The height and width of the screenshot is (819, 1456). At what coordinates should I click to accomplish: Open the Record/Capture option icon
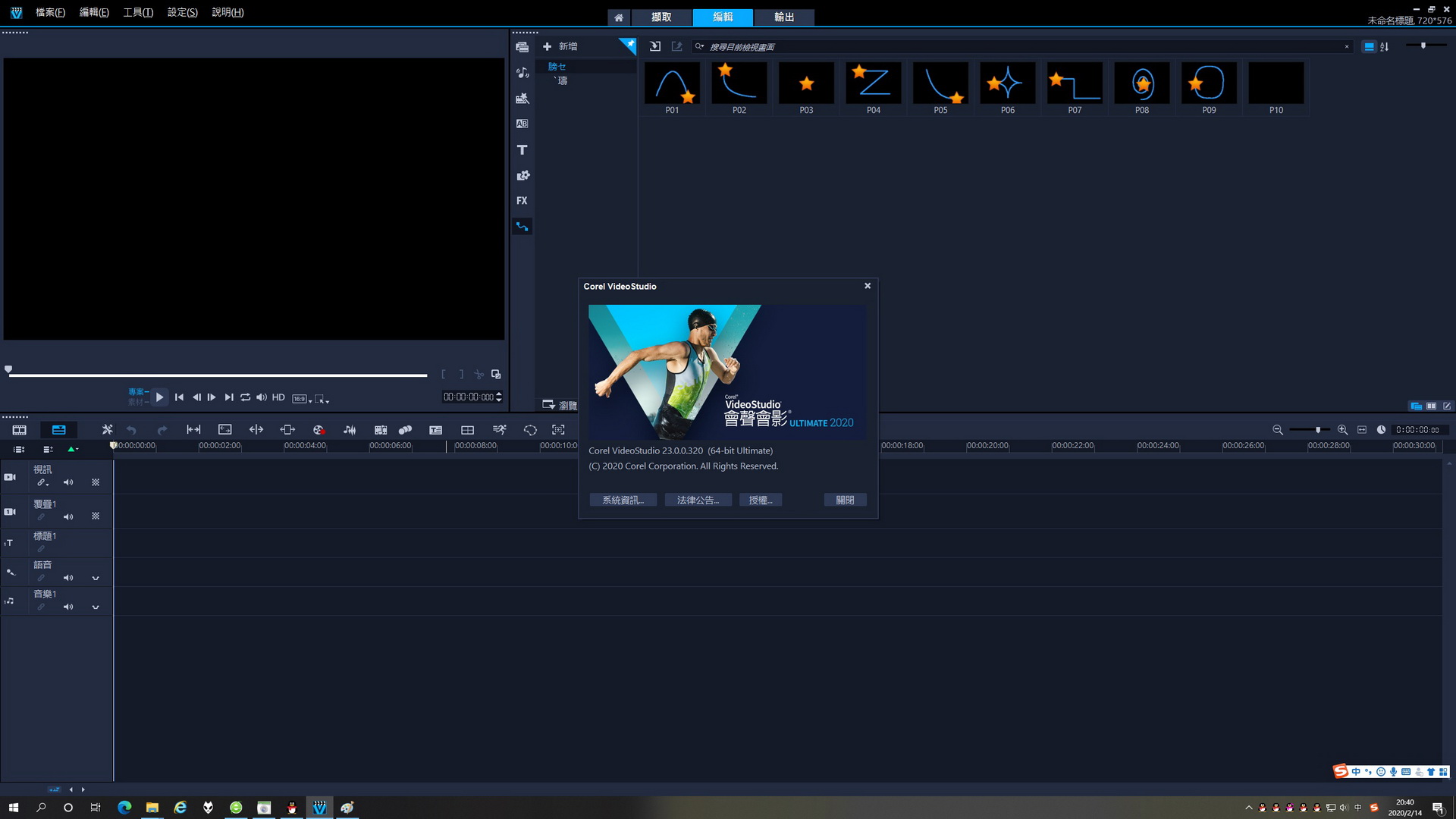pyautogui.click(x=318, y=430)
